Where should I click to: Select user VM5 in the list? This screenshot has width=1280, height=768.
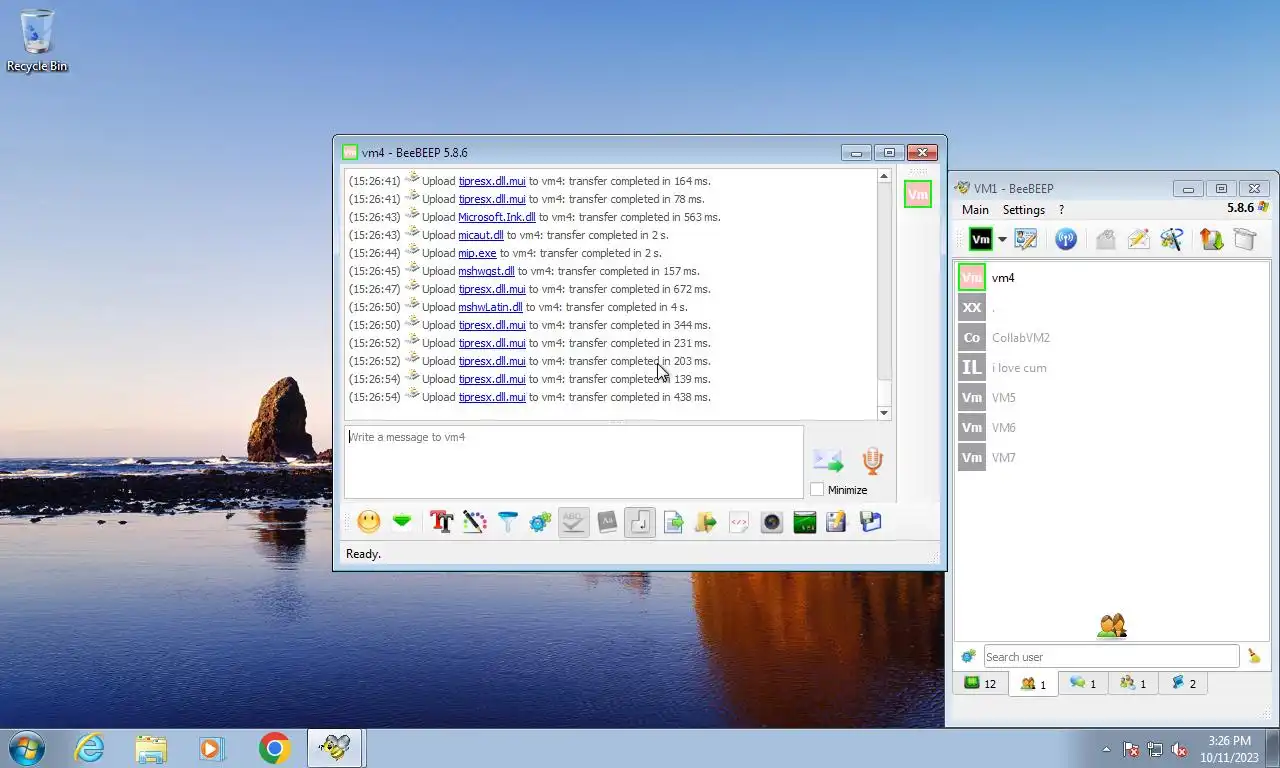(1112, 398)
